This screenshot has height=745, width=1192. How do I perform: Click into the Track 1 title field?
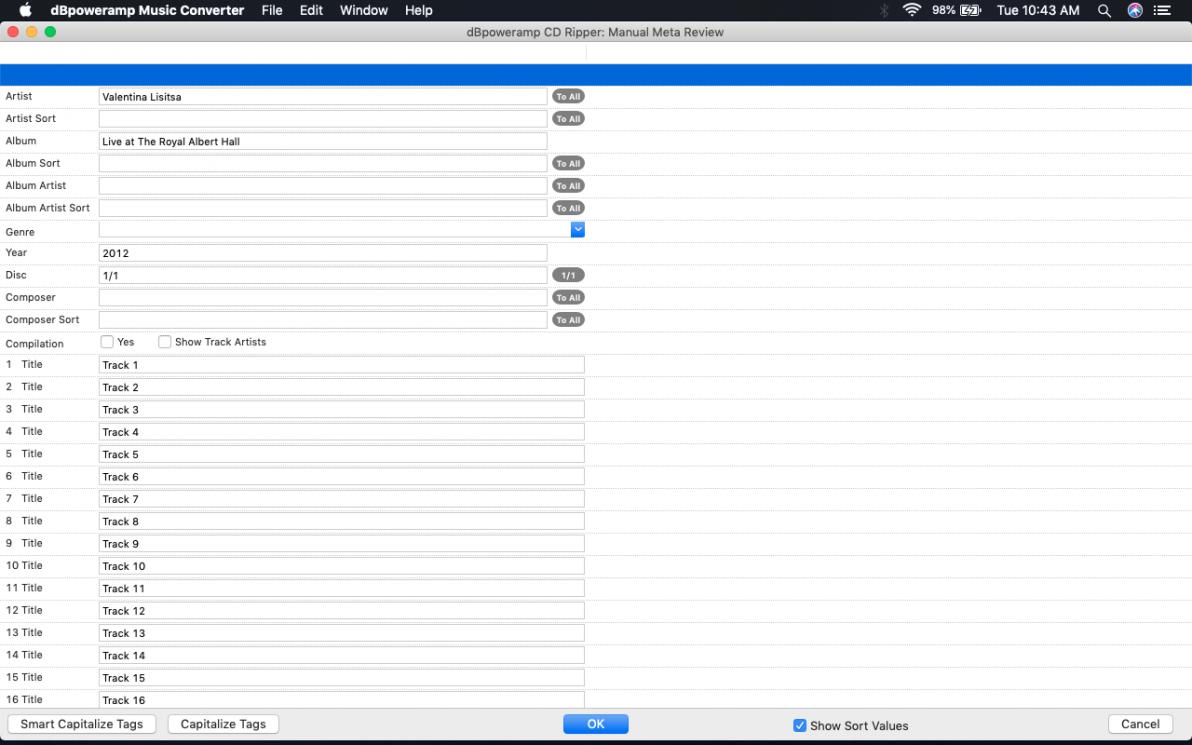[x=341, y=365]
